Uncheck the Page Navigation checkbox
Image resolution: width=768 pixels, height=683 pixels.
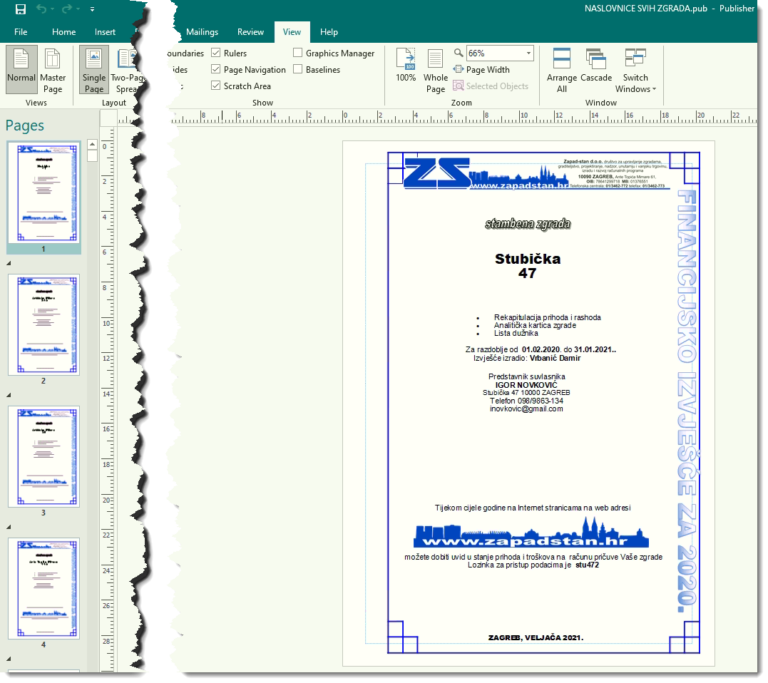tap(217, 70)
